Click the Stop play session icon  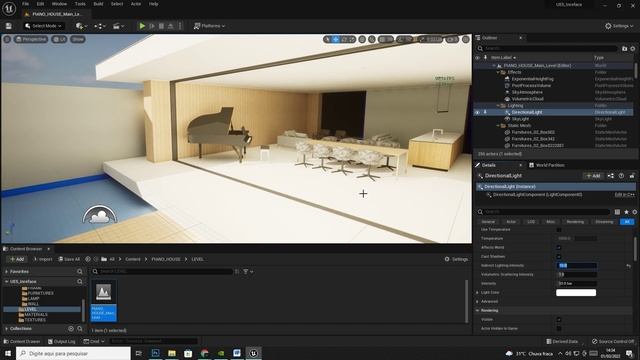point(161,26)
